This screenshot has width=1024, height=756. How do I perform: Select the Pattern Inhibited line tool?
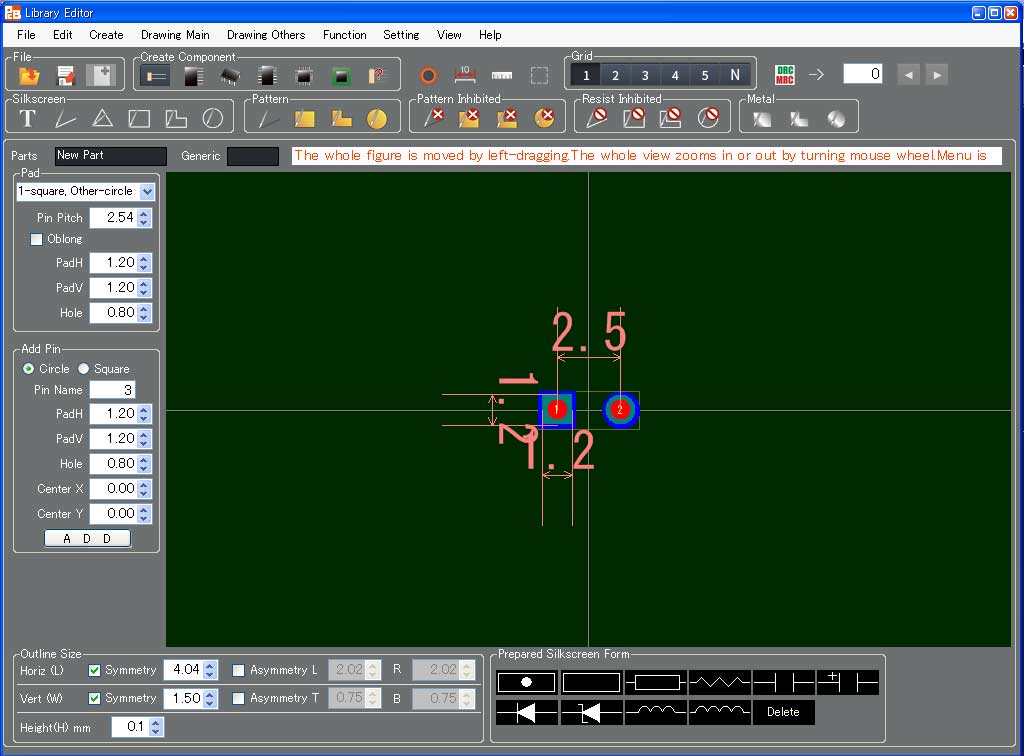pos(433,118)
